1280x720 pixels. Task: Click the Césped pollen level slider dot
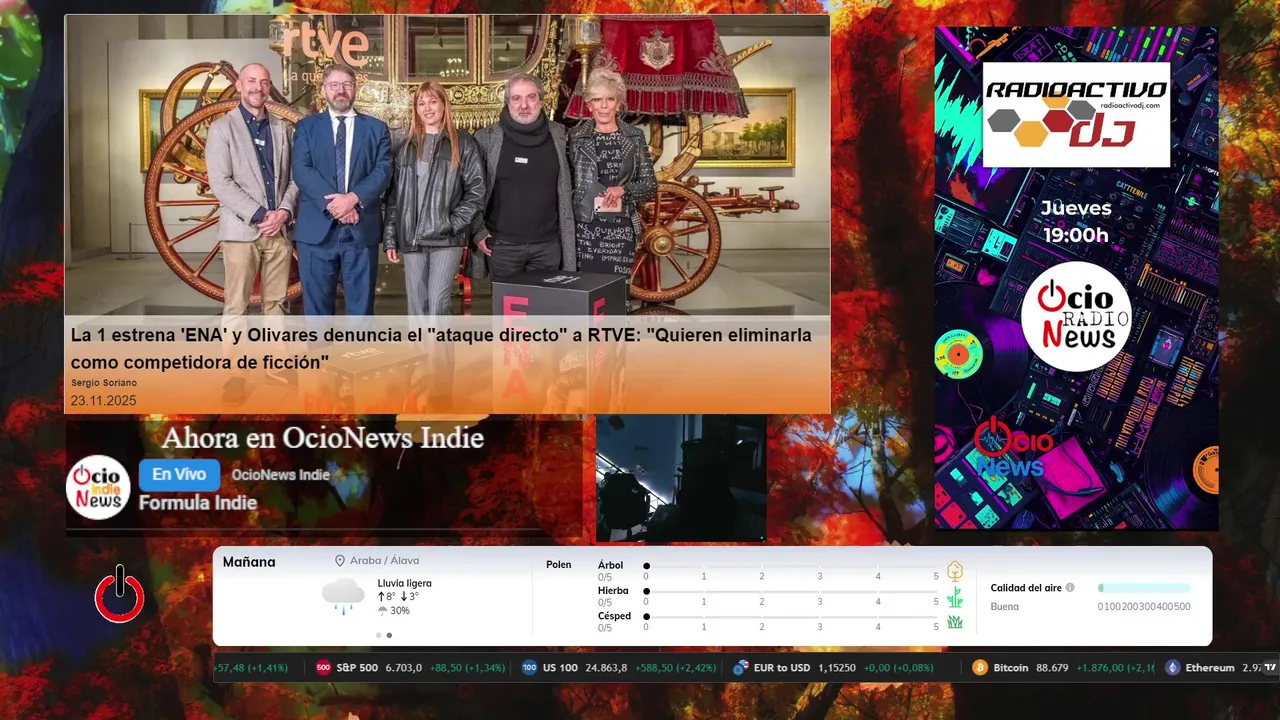click(646, 617)
